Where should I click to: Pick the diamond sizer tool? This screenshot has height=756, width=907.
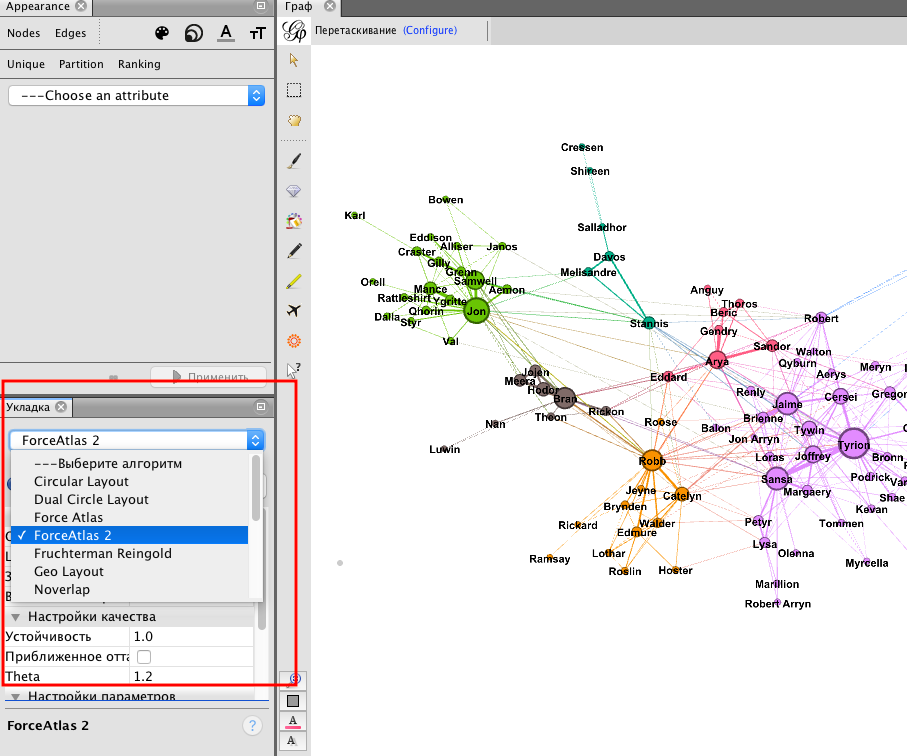(x=294, y=190)
